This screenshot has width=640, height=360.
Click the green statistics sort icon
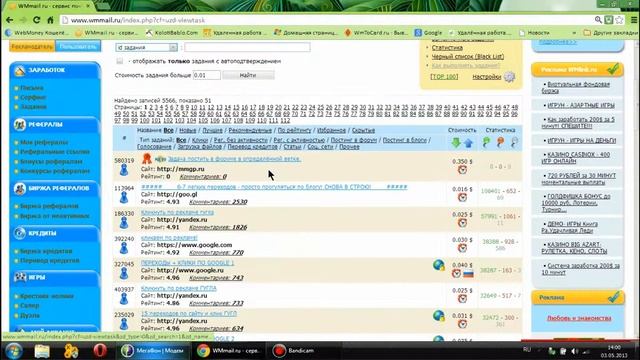pos(486,142)
